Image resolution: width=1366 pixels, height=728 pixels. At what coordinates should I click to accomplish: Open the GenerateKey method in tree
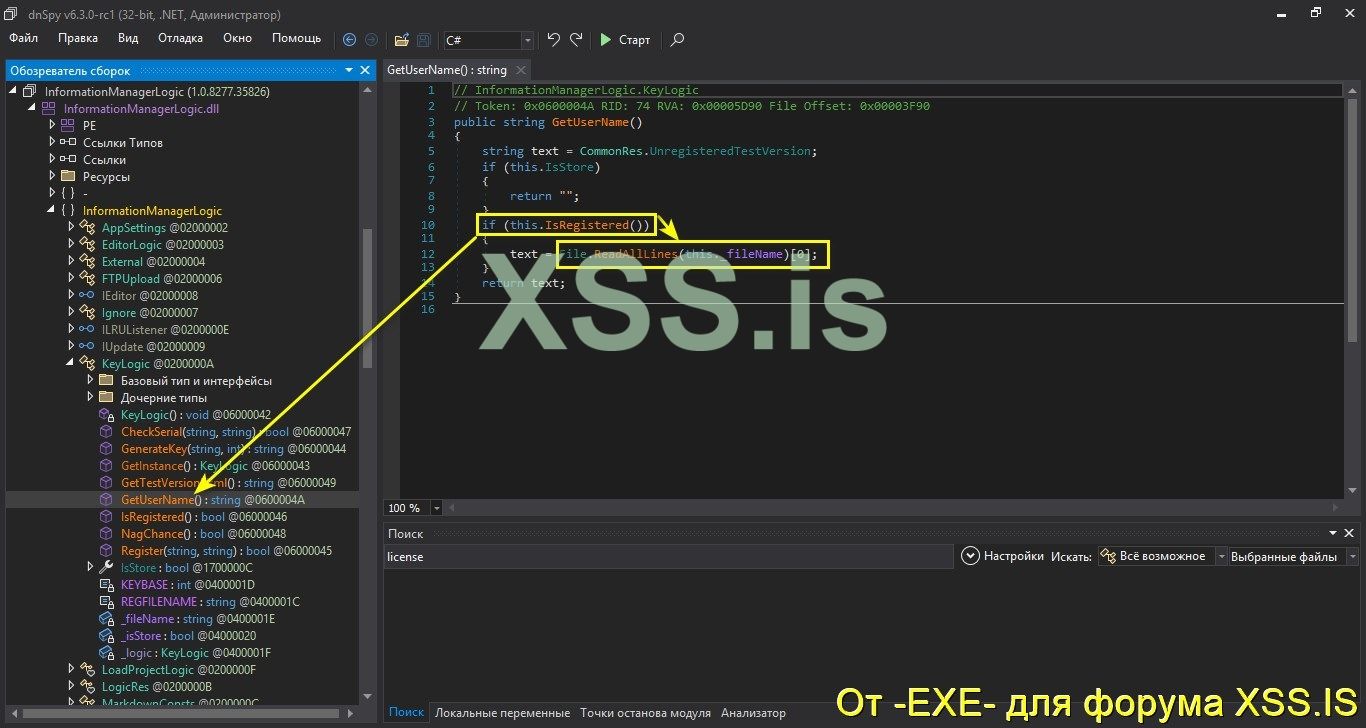pos(233,448)
